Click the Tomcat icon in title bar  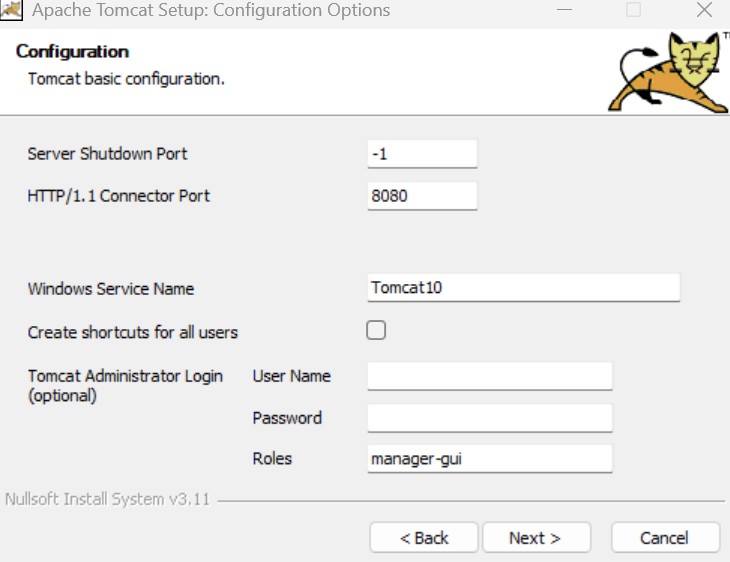click(11, 10)
